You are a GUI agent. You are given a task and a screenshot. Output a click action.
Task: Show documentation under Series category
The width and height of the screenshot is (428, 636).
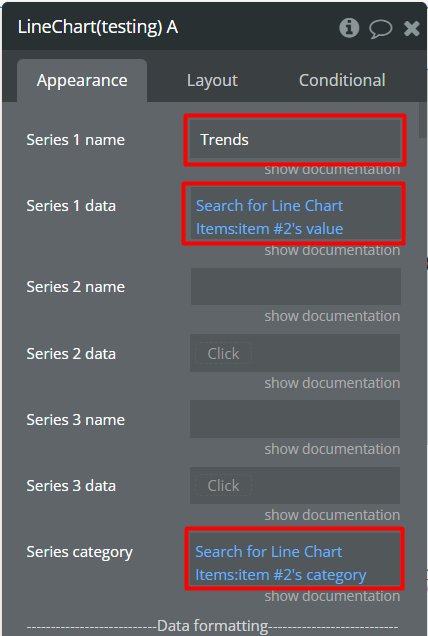[x=332, y=596]
